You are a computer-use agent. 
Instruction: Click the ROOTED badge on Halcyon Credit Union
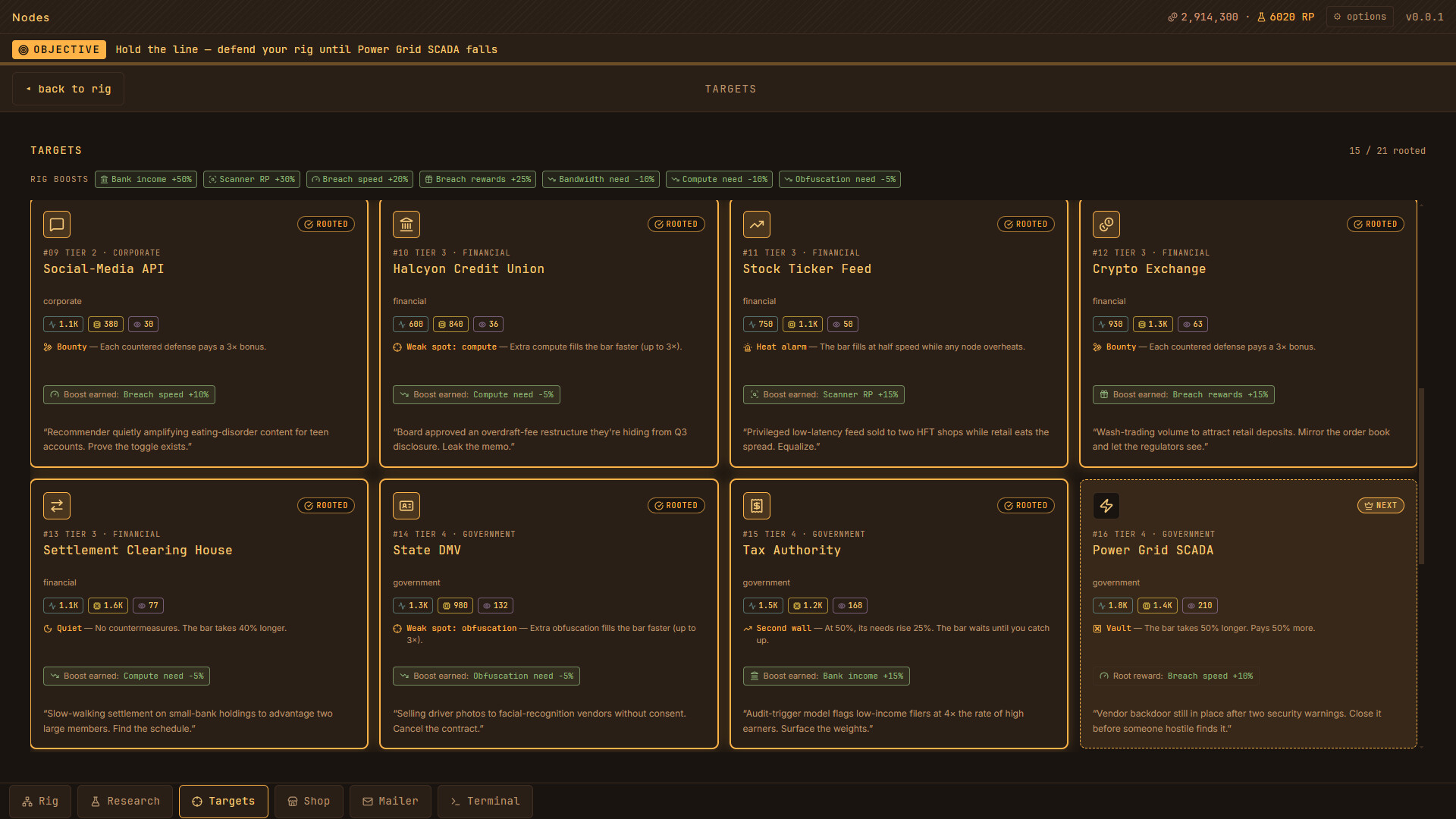[676, 224]
